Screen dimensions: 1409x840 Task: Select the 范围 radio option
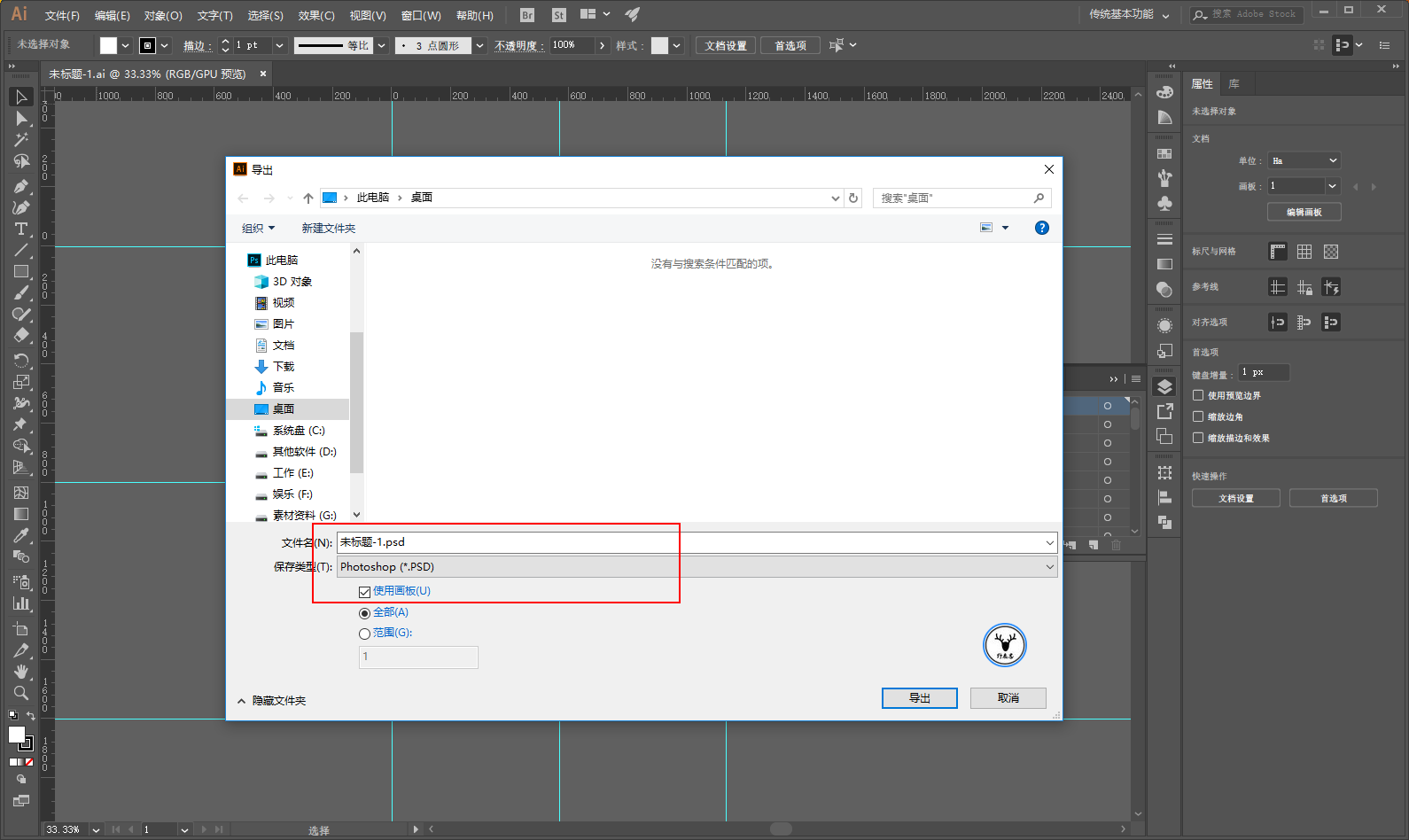pos(364,634)
